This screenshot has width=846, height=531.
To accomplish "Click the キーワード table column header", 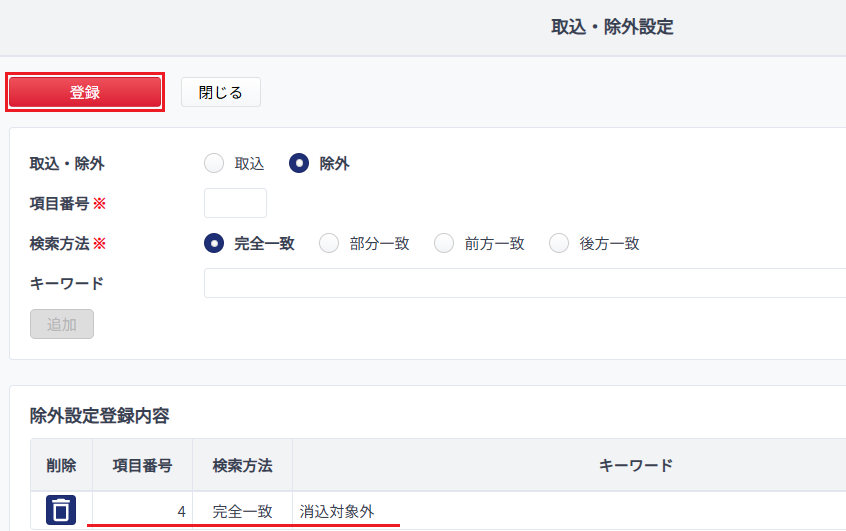I will click(x=635, y=465).
